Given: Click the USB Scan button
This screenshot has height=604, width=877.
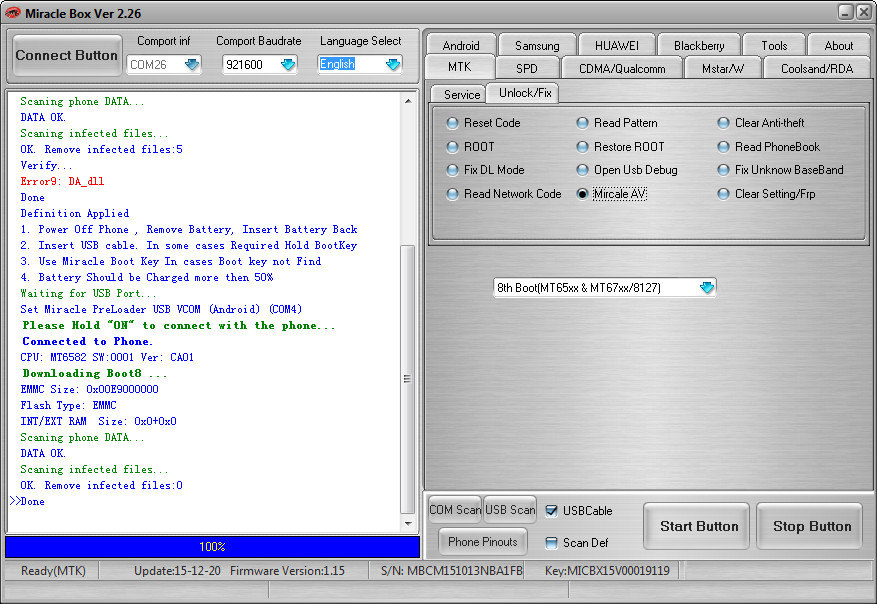Looking at the screenshot, I should click(510, 509).
